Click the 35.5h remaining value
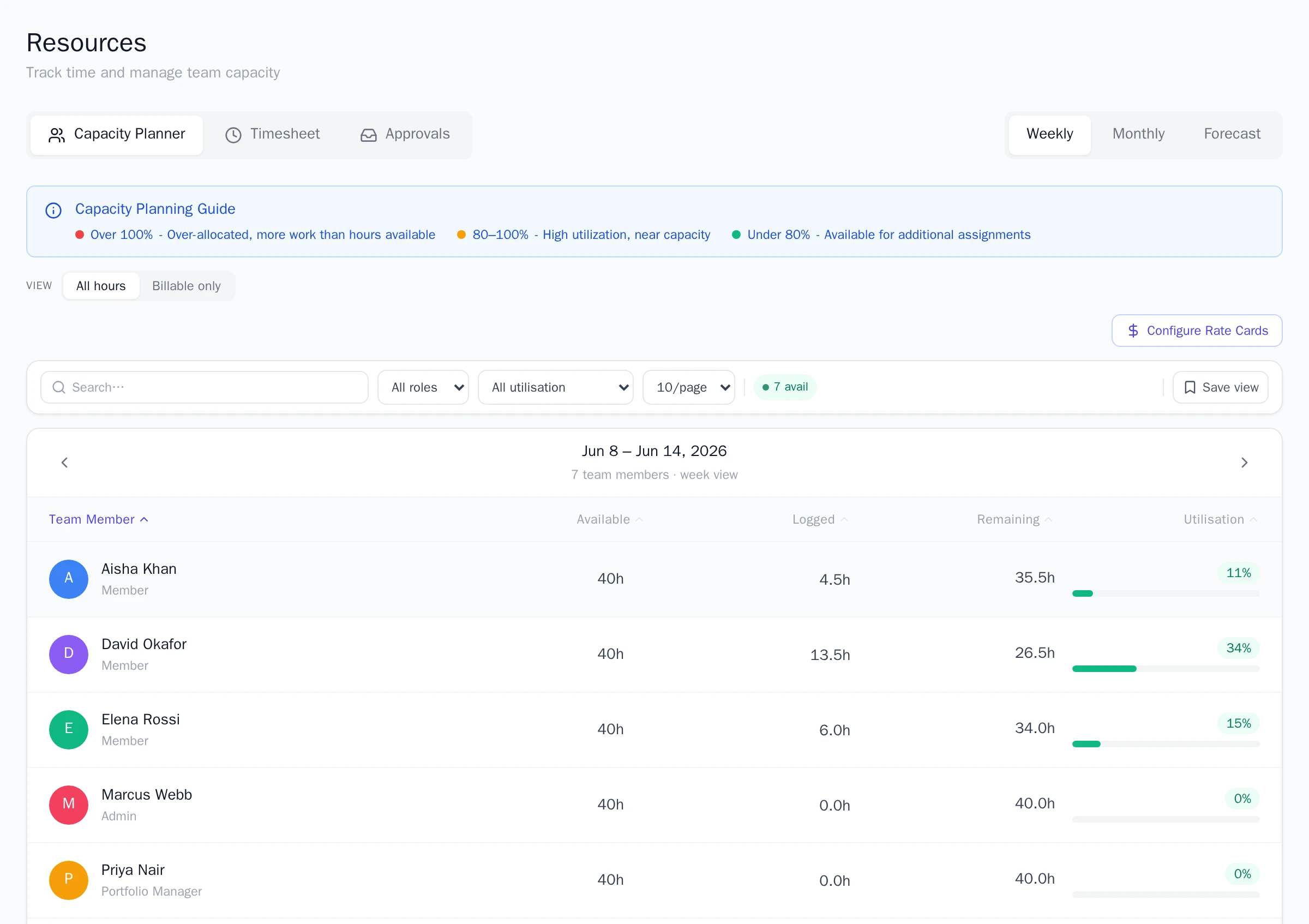Screen dimensions: 1309x924 click(x=1034, y=578)
